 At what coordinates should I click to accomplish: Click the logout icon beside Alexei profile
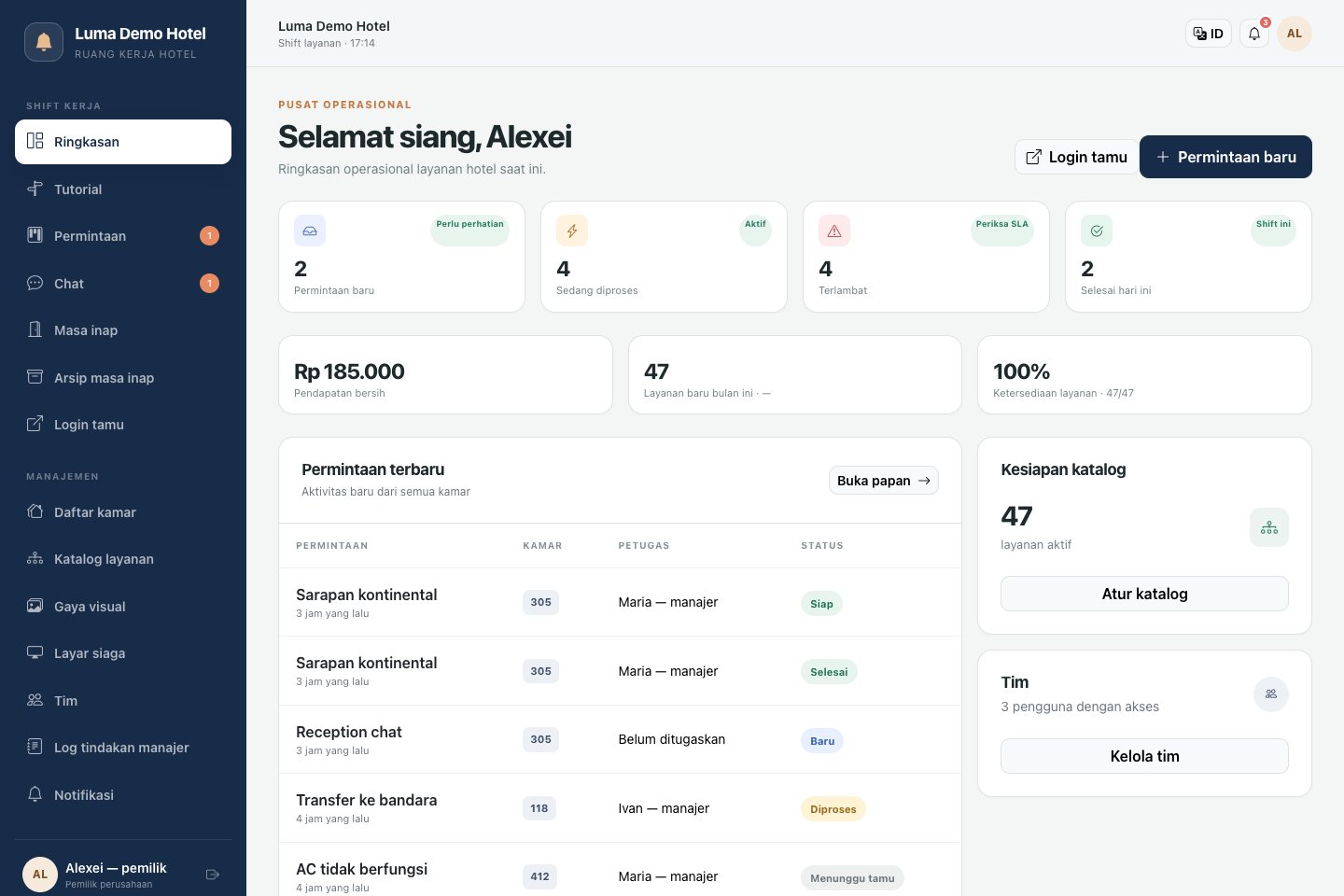[213, 875]
